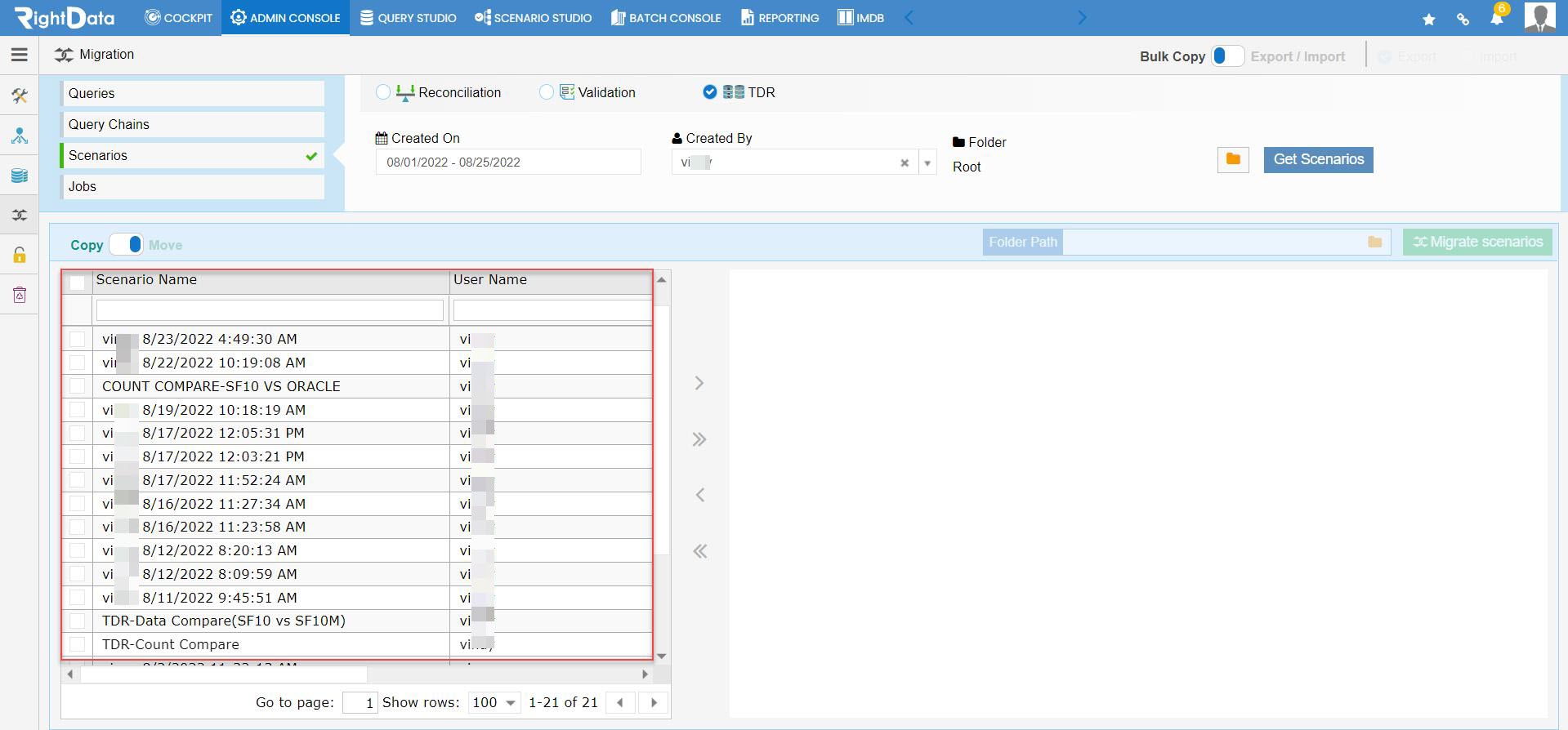Click the RightData logo

click(65, 17)
